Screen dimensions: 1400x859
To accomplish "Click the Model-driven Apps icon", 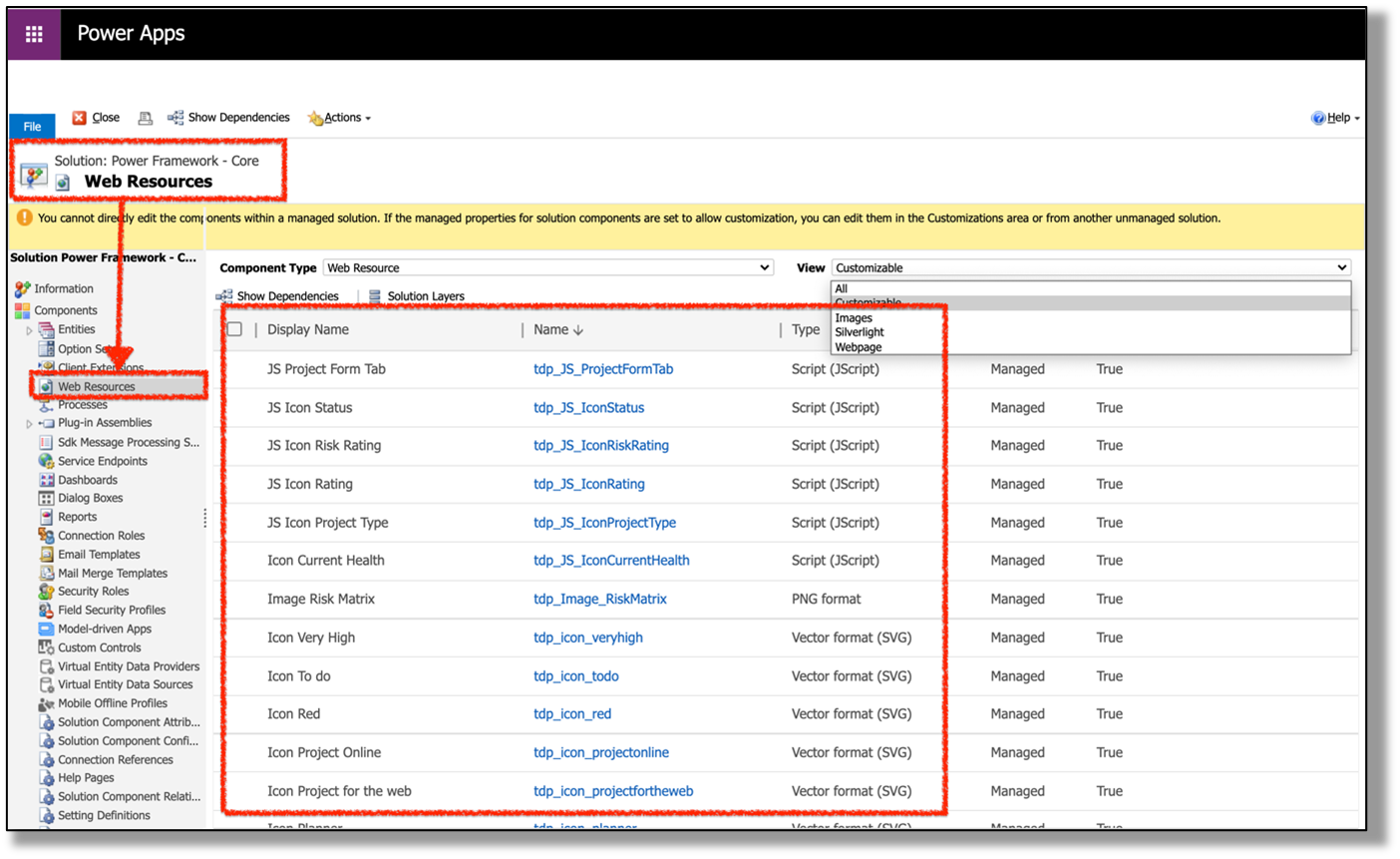I will point(46,630).
